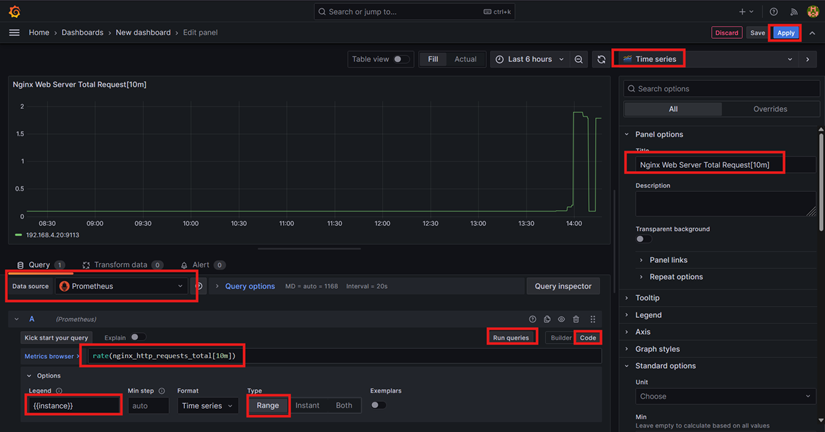The height and width of the screenshot is (432, 825).
Task: Collapse the Standard options section
Action: (x=665, y=366)
